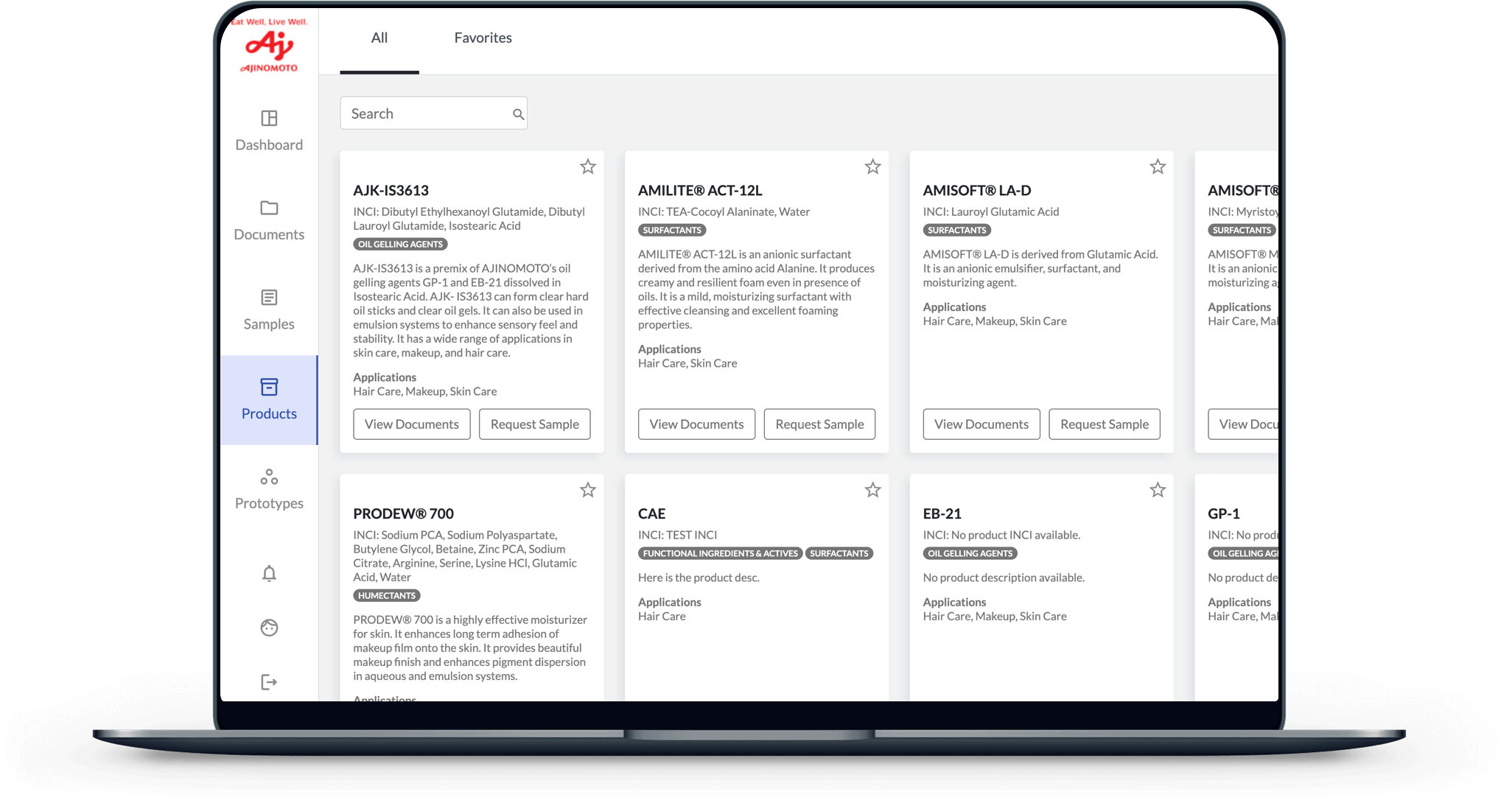Open the Documents folder icon in sidebar
The image size is (1512, 803).
269,208
